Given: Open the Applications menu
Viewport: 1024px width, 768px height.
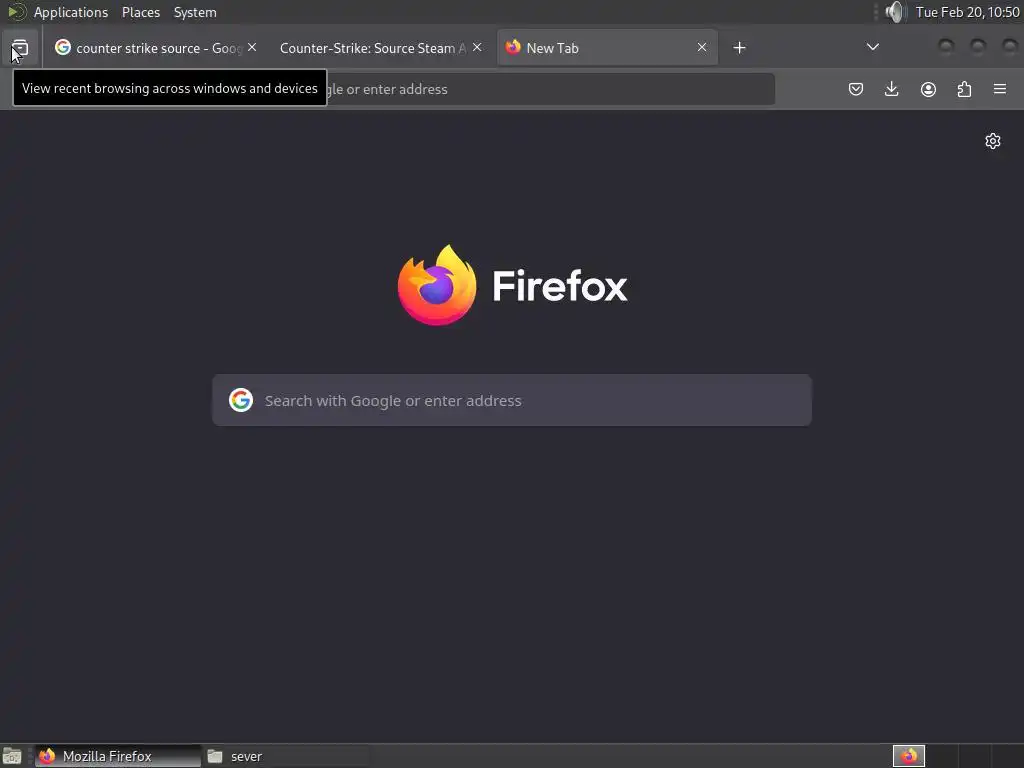Looking at the screenshot, I should [x=71, y=12].
